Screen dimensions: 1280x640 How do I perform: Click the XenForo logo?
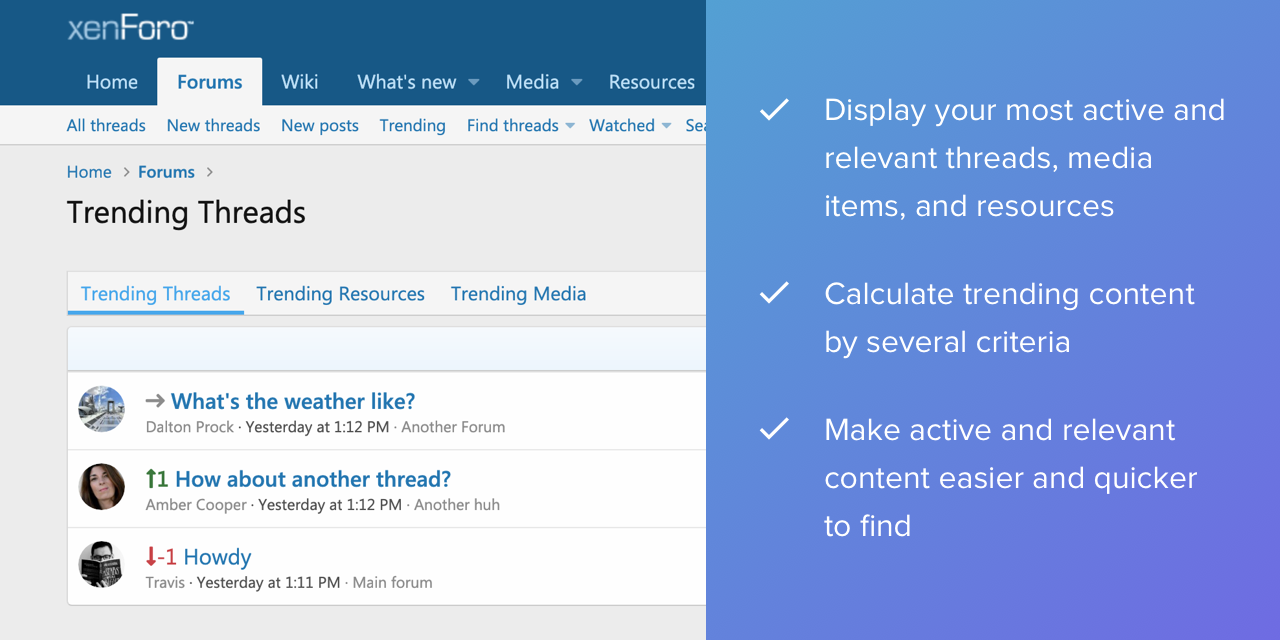[130, 28]
